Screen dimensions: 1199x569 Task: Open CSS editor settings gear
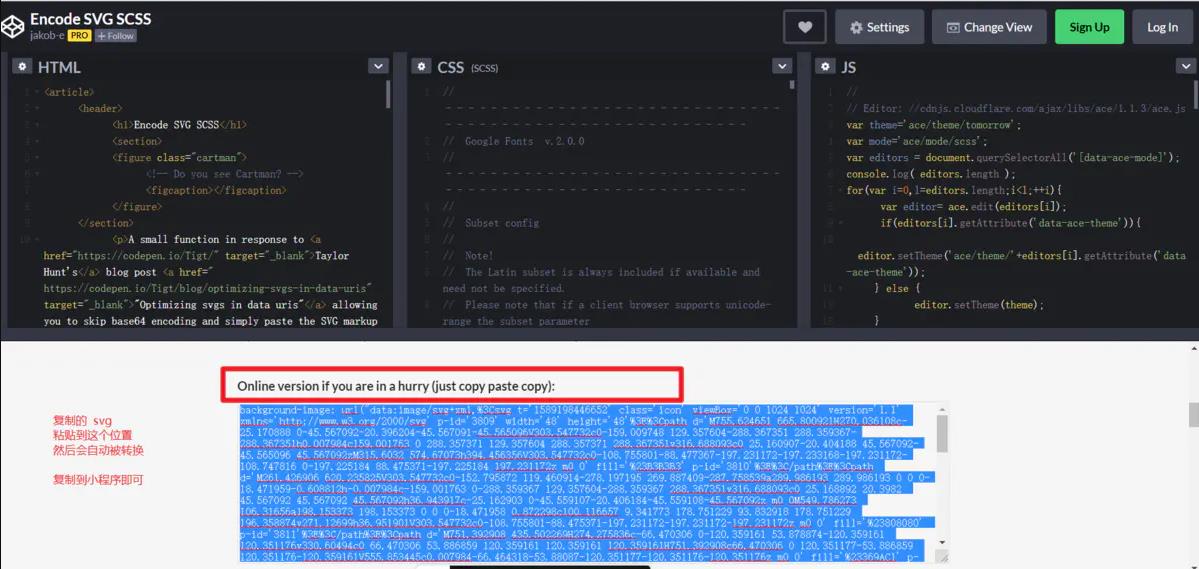pos(421,67)
